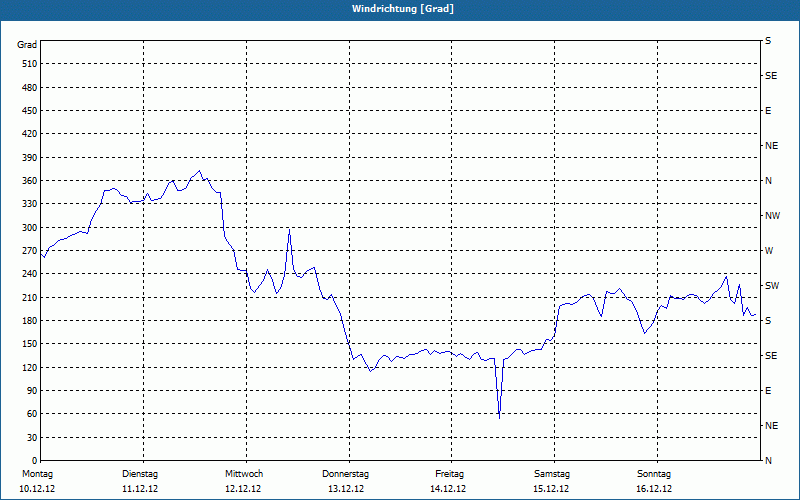The height and width of the screenshot is (500, 800).
Task: Click the 360 y-axis value
Action: (x=30, y=181)
